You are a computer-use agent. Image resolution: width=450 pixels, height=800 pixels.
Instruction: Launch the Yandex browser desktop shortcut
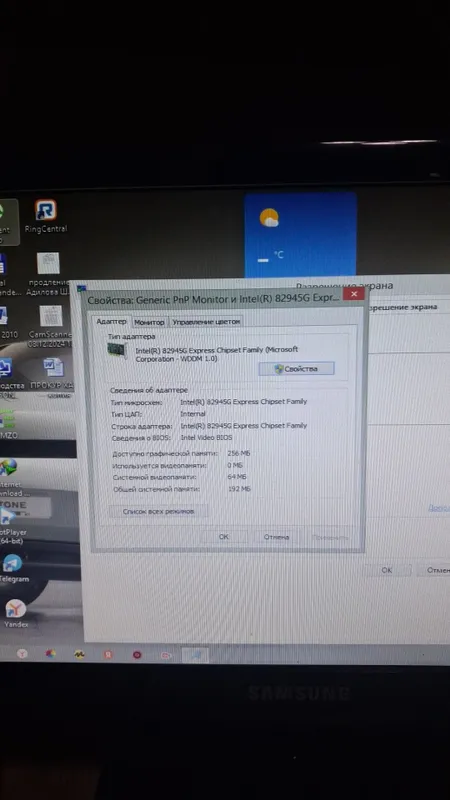click(16, 613)
